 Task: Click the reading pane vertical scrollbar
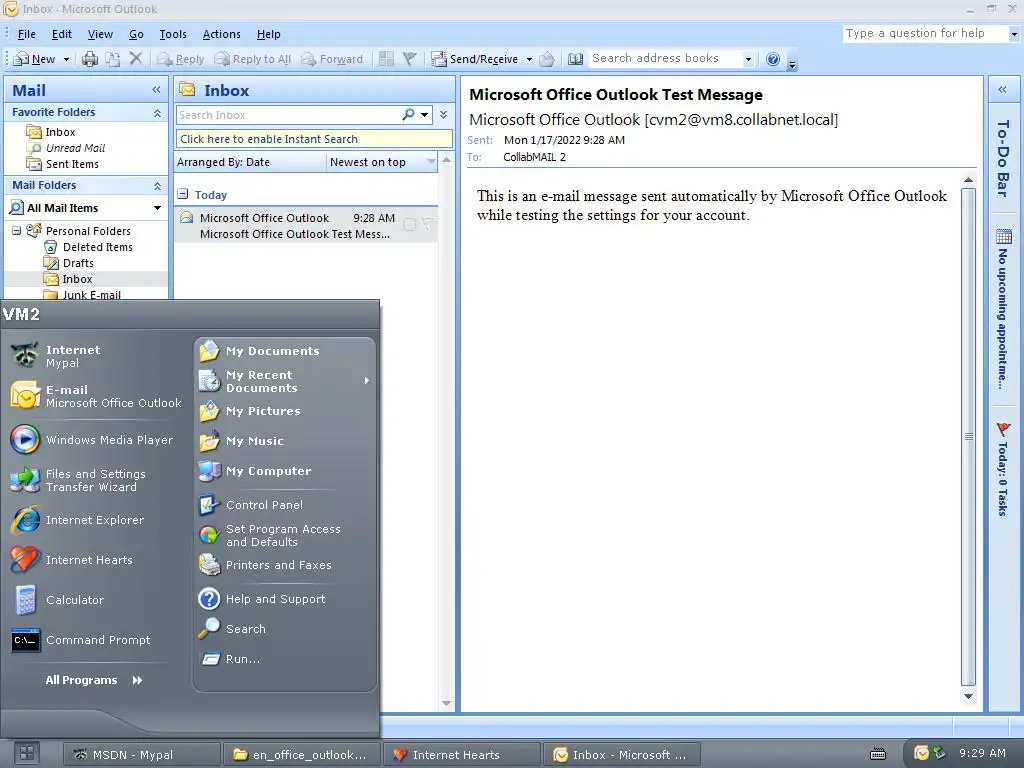click(968, 436)
